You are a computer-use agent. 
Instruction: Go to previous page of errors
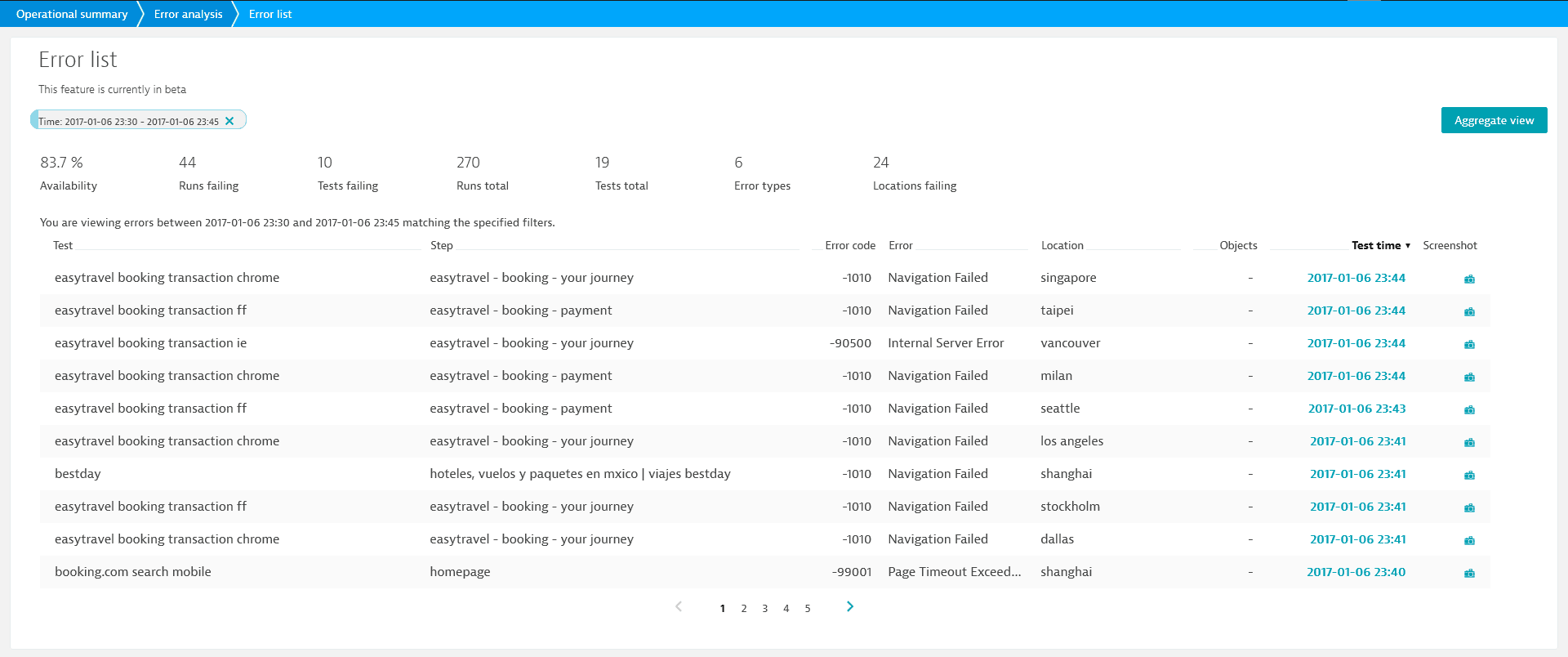[679, 606]
